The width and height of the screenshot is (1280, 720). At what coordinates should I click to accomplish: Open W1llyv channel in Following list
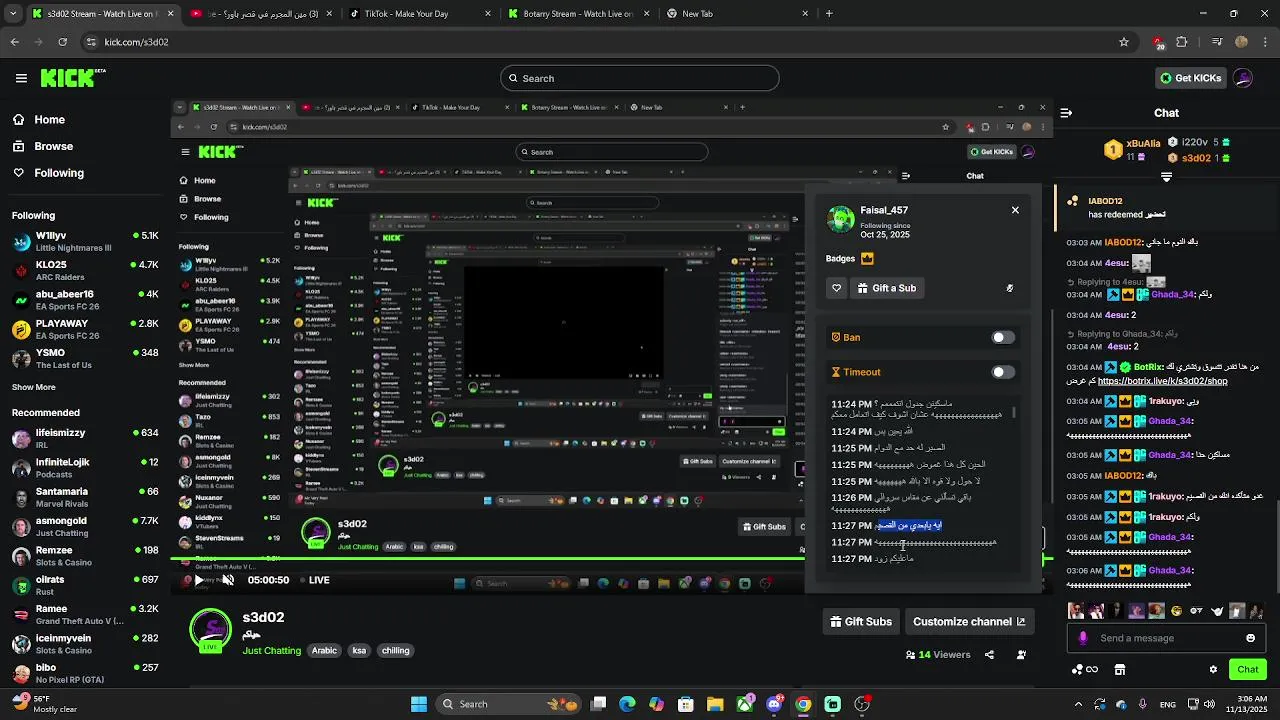[x=85, y=241]
